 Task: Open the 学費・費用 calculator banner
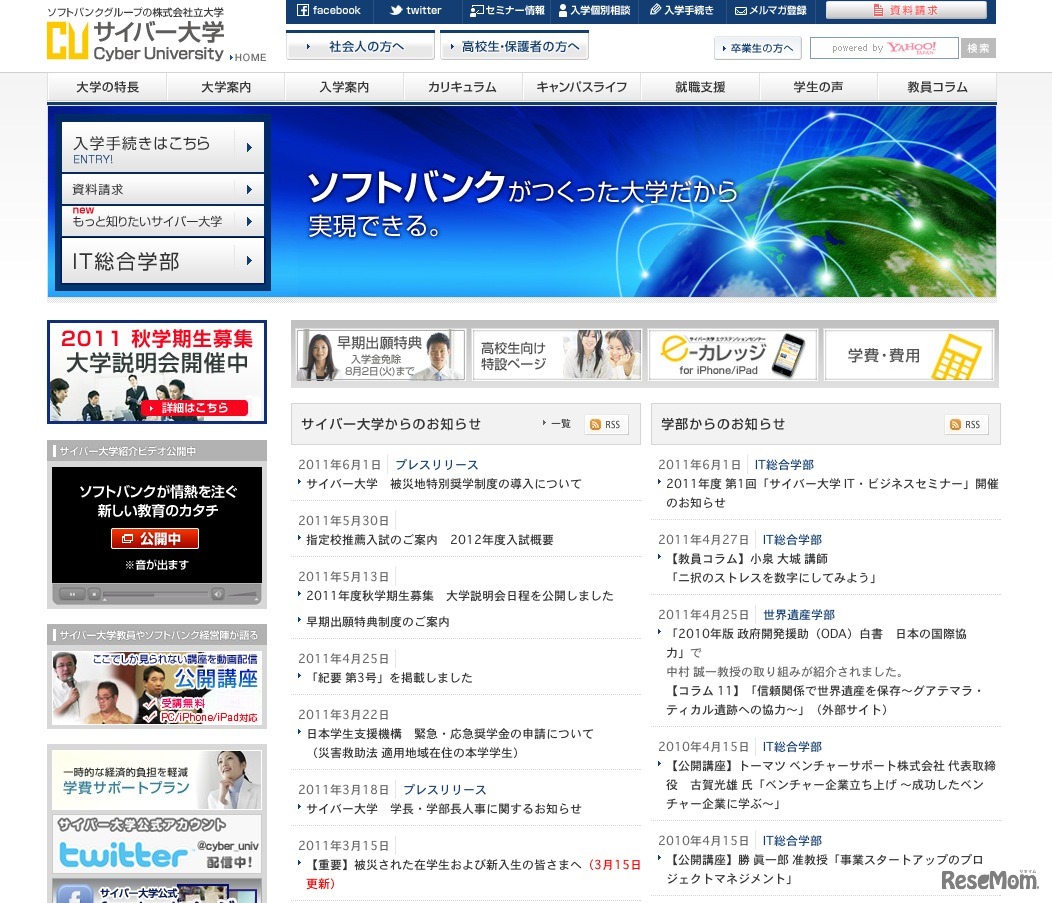tap(908, 355)
